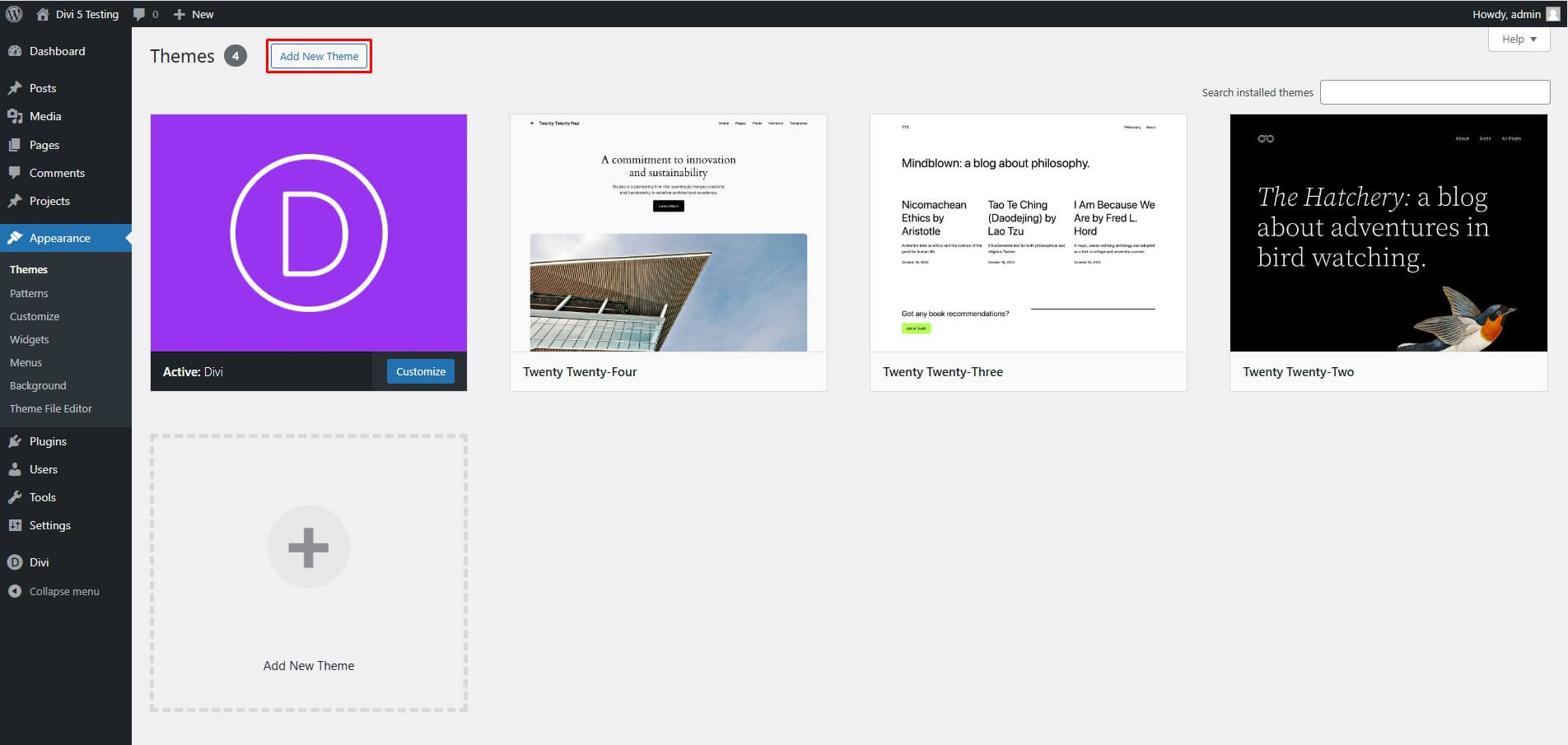Click the Posts pushpin icon

pos(15,88)
